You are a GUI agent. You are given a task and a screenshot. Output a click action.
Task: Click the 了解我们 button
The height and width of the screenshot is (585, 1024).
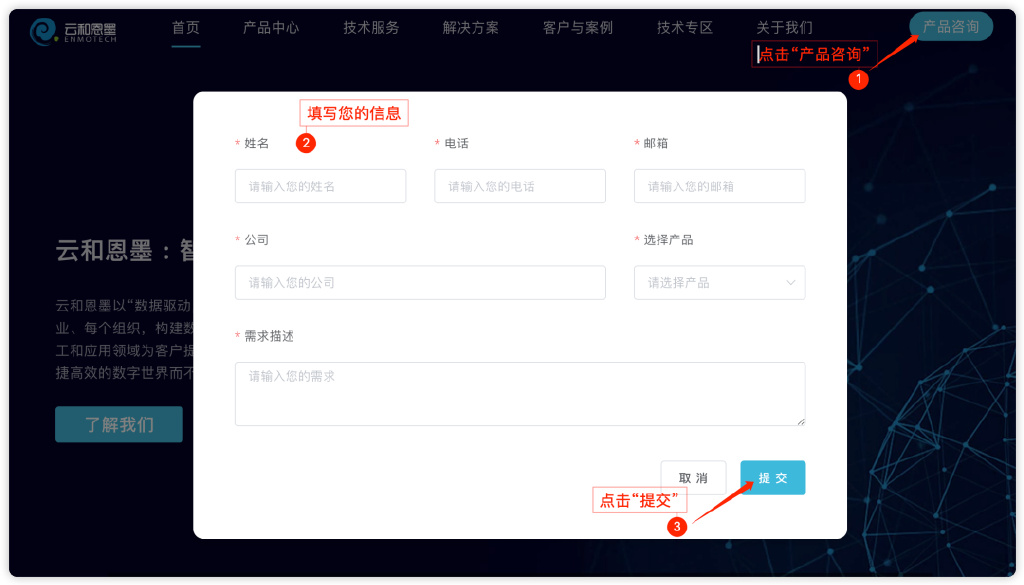click(119, 424)
